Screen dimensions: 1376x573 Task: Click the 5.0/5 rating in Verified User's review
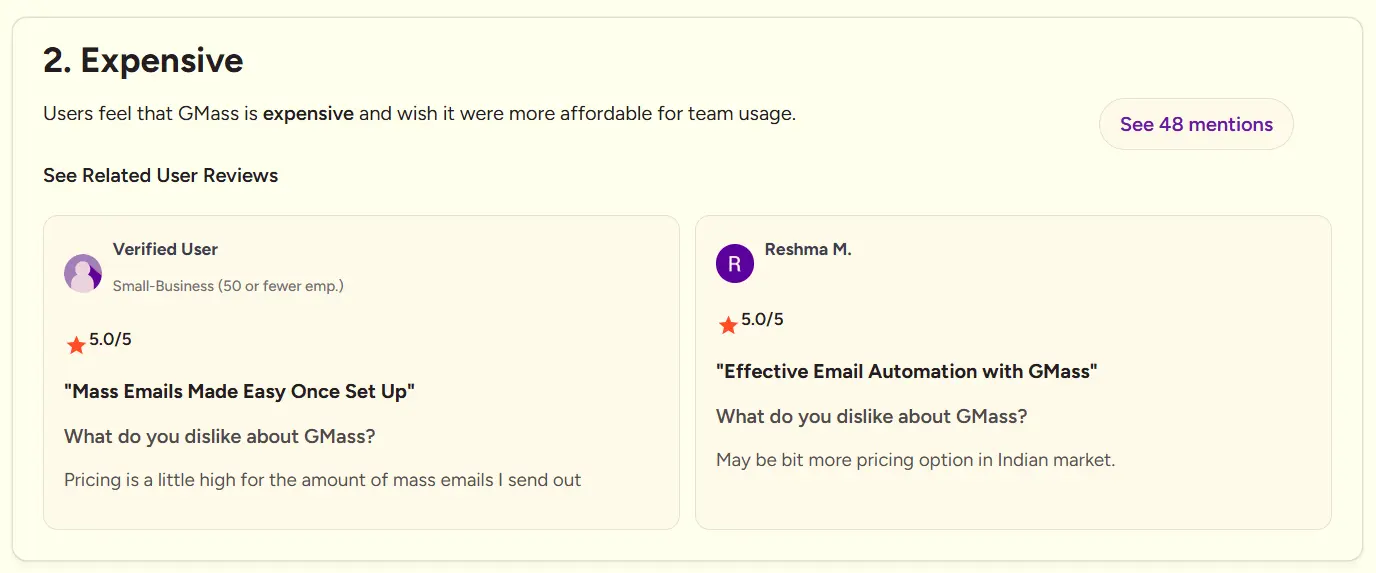pos(110,339)
